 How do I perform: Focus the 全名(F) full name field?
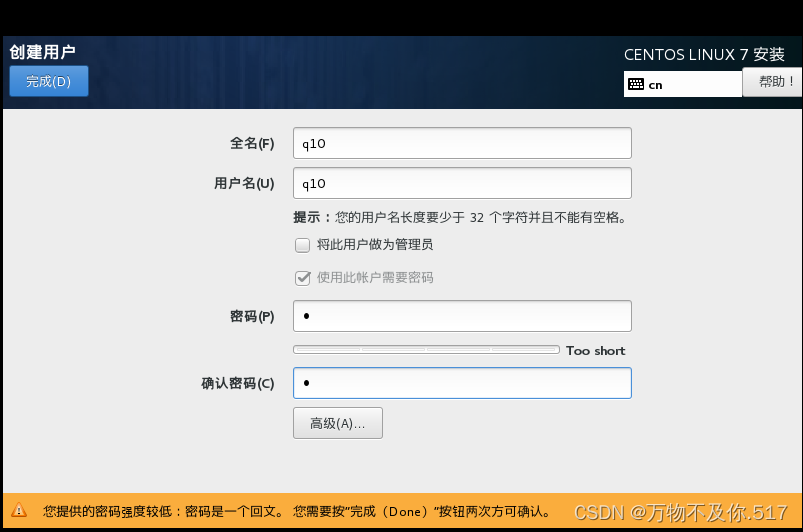(462, 143)
